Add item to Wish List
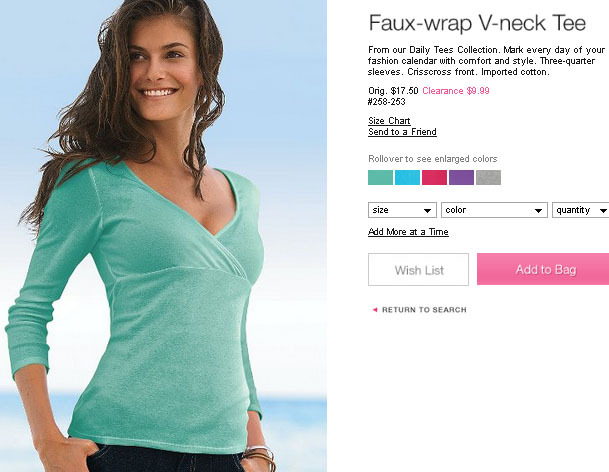The height and width of the screenshot is (472, 609). click(418, 270)
